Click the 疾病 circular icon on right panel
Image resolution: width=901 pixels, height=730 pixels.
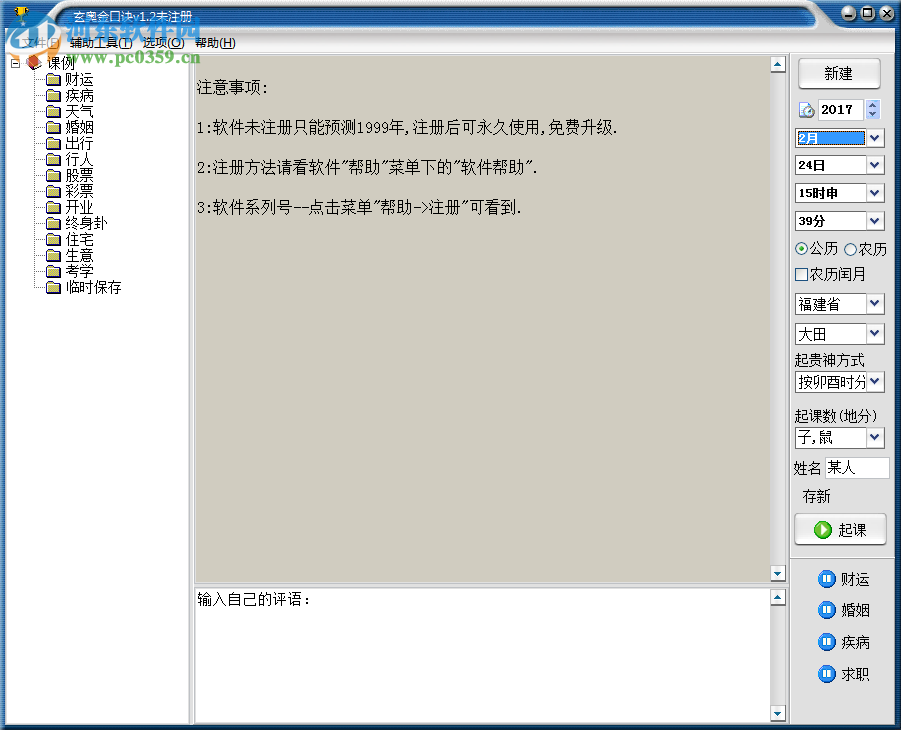click(x=827, y=642)
